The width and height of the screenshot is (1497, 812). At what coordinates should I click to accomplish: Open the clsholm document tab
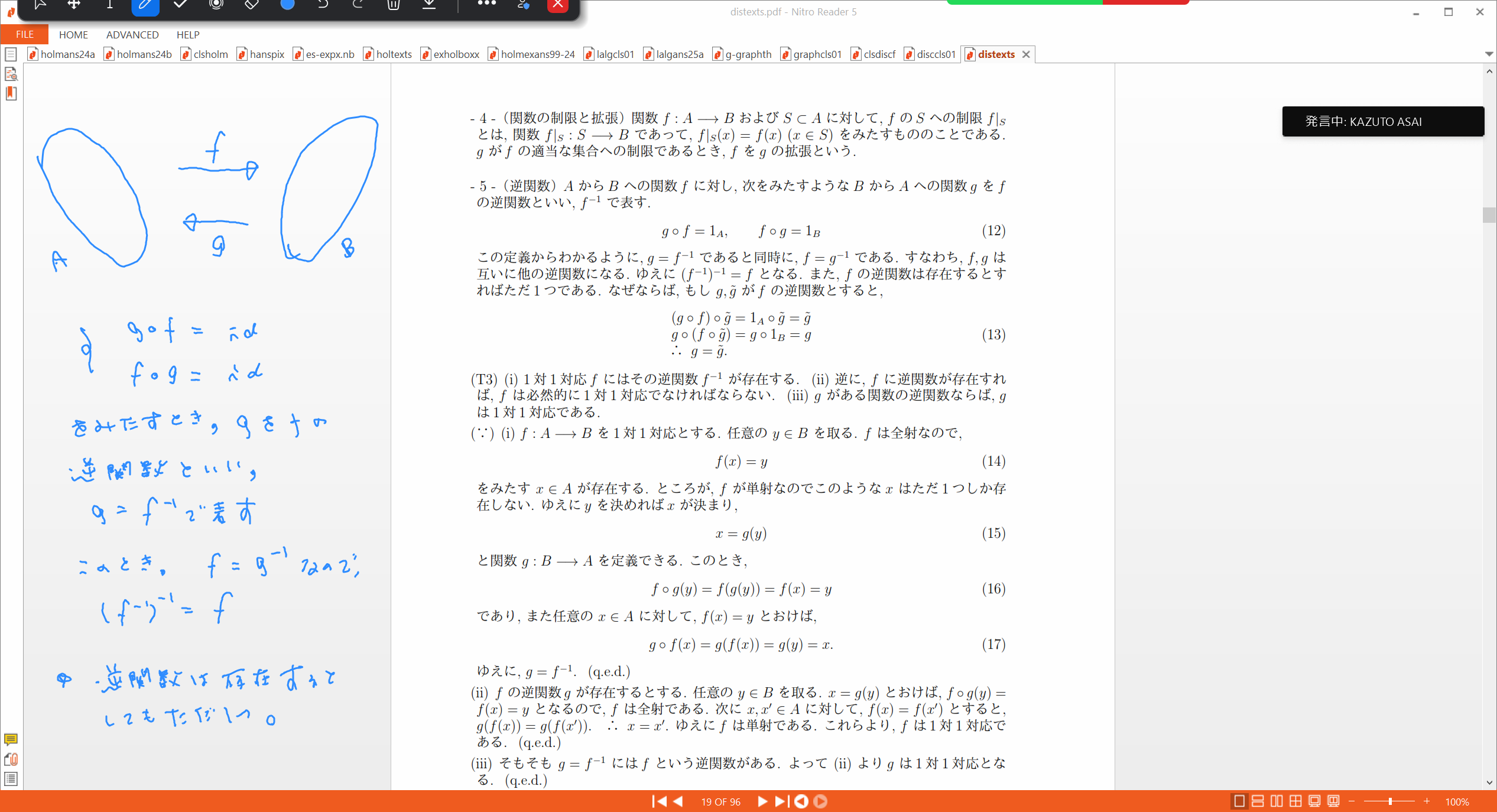pyautogui.click(x=204, y=54)
